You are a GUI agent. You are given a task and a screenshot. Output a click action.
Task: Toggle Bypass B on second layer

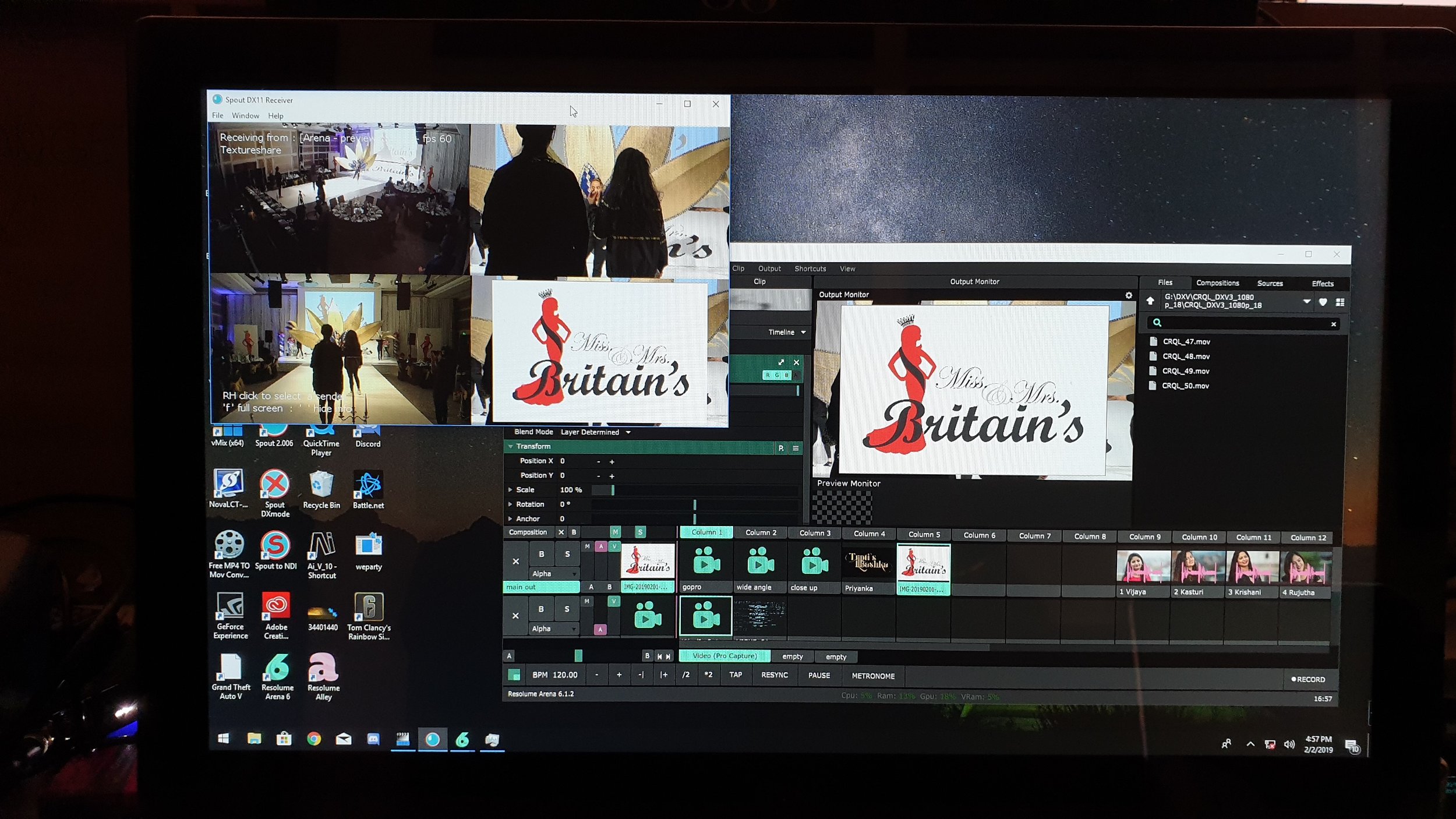[x=541, y=609]
